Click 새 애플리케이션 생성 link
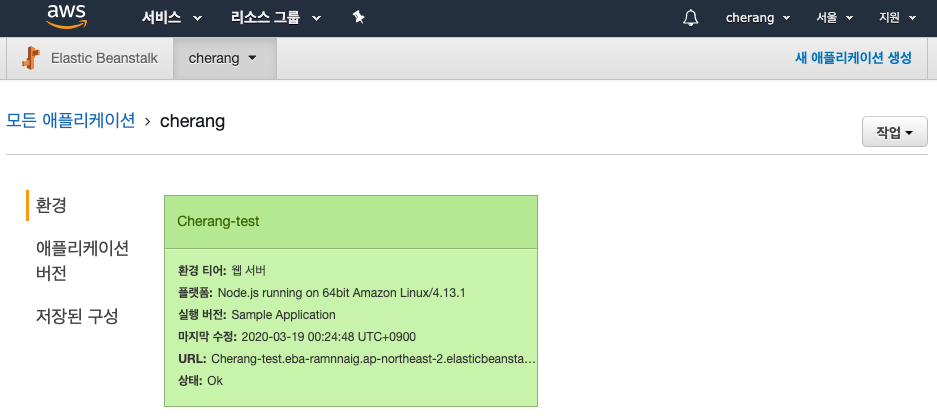The width and height of the screenshot is (937, 416). [853, 58]
